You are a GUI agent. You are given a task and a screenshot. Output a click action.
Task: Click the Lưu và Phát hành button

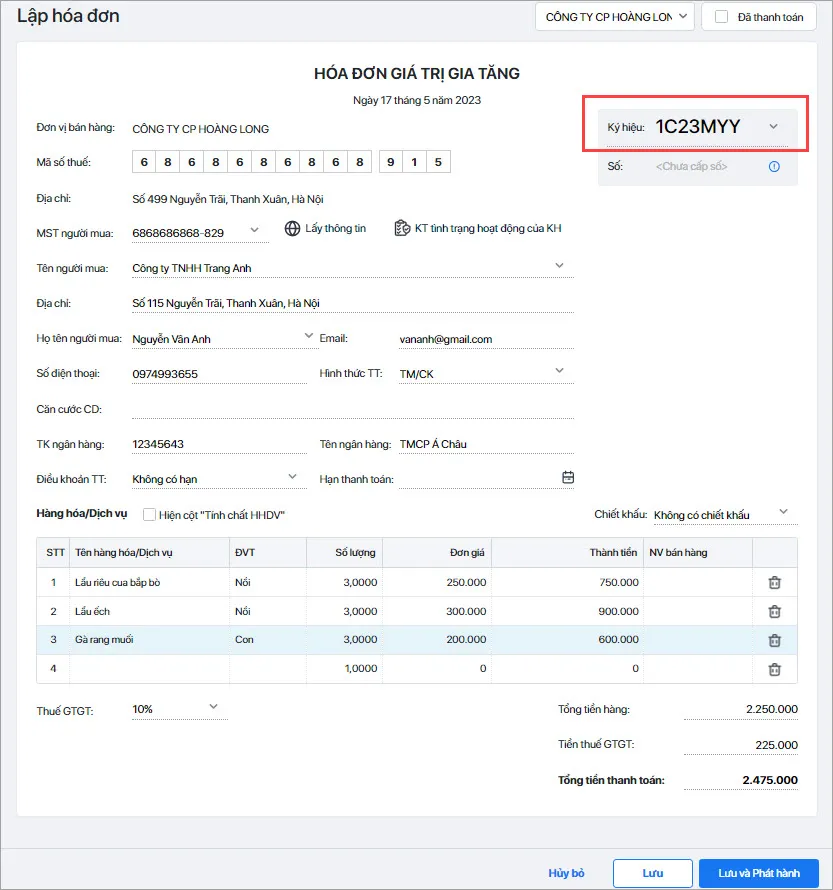point(759,873)
